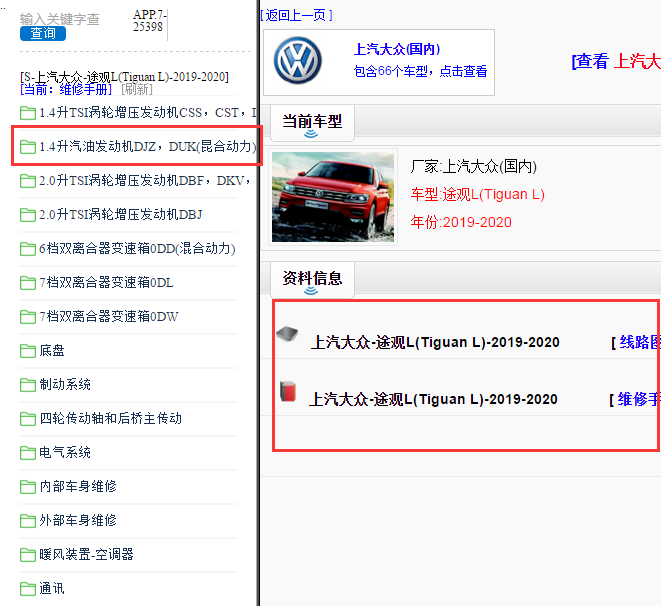The width and height of the screenshot is (661, 606).
Task: Open folder icon for 2.0升TSI涡轮增压发动机DBJ
Action: coord(28,215)
